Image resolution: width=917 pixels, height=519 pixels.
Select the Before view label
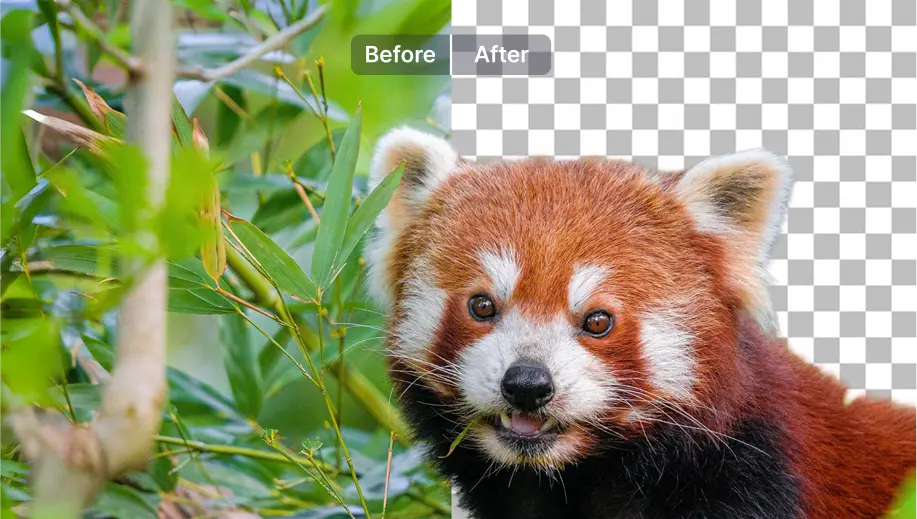pyautogui.click(x=401, y=54)
